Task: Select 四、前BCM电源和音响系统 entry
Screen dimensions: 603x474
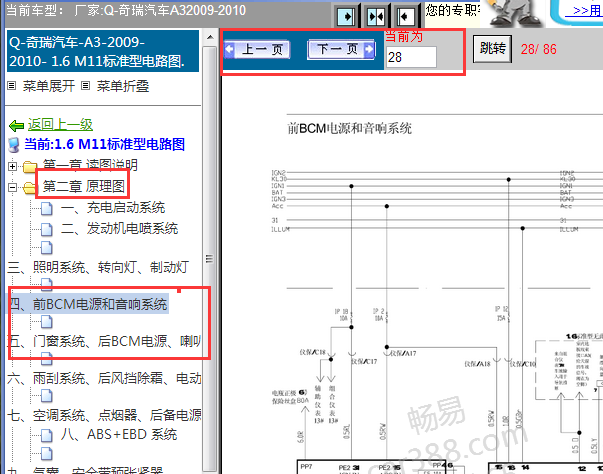Action: pyautogui.click(x=88, y=304)
